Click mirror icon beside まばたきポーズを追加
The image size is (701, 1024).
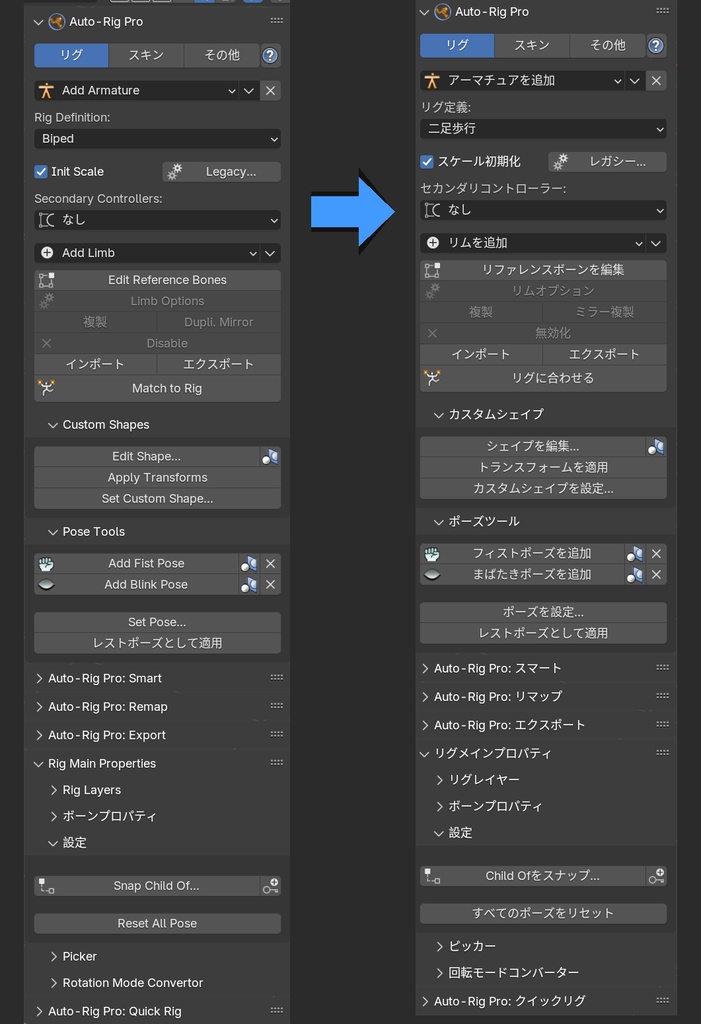point(634,575)
